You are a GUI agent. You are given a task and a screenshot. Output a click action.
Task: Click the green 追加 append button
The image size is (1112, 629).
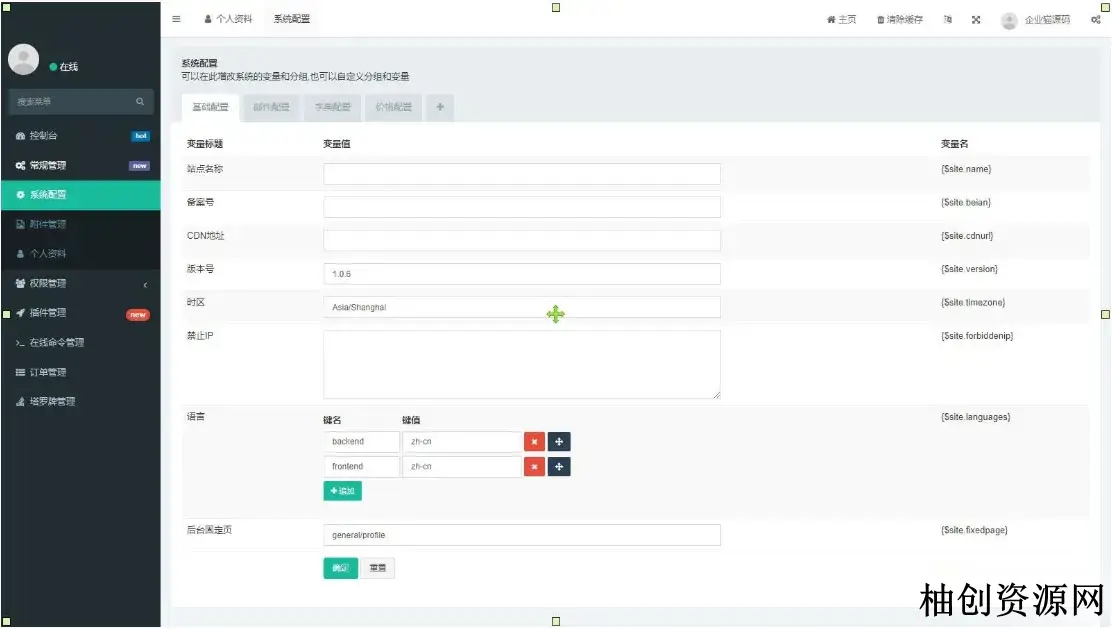click(x=342, y=491)
